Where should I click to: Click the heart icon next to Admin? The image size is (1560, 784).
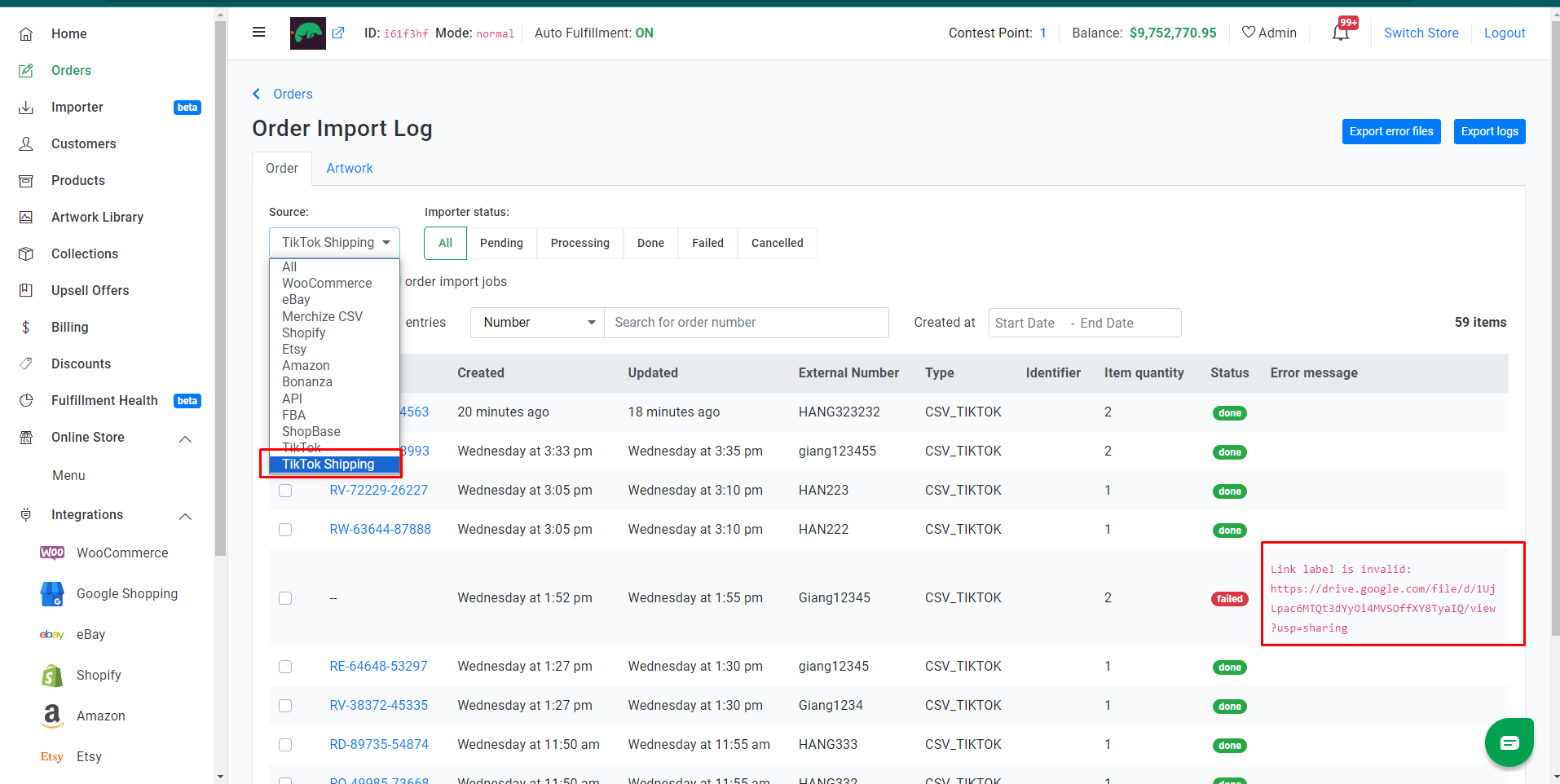coord(1248,33)
